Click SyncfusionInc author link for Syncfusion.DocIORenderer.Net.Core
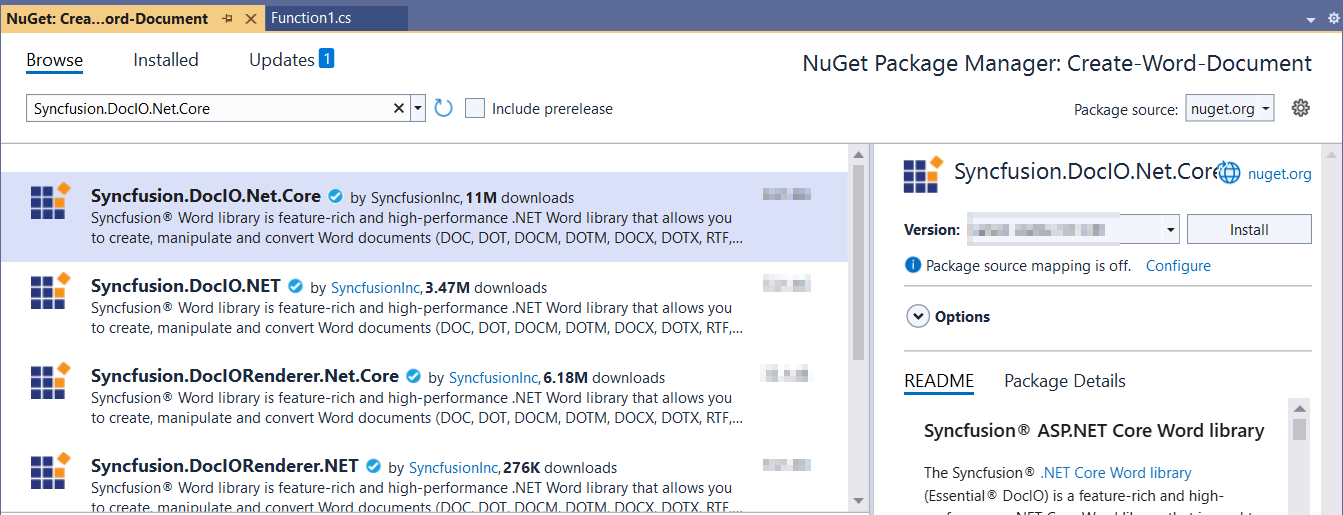This screenshot has height=515, width=1343. [x=494, y=378]
